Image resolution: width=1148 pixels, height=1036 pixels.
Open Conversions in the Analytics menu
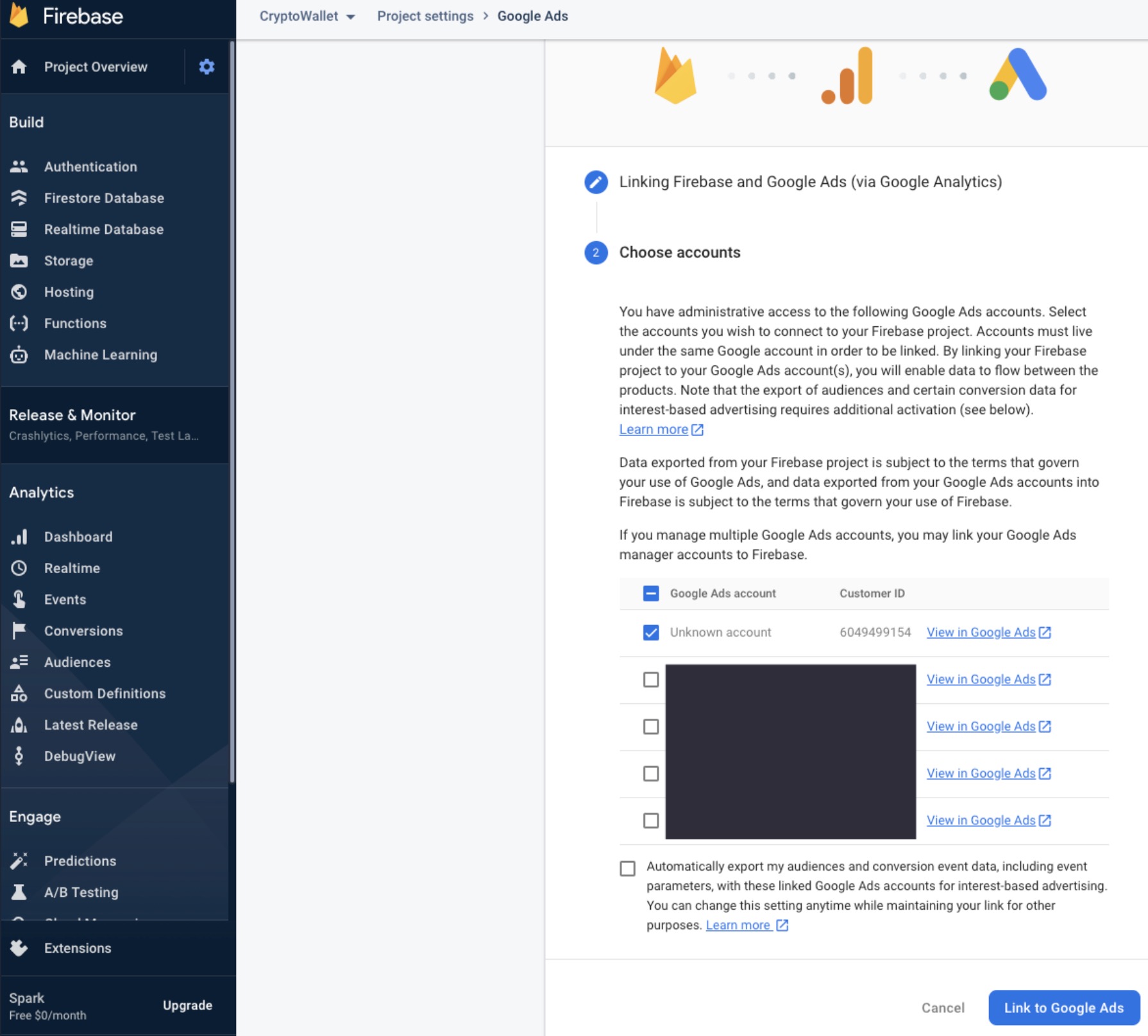pos(83,631)
